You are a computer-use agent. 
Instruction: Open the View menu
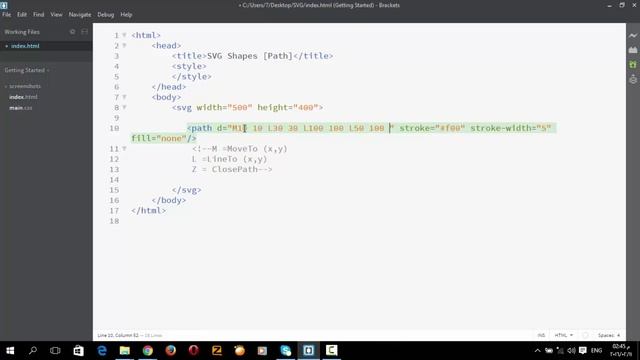click(x=56, y=14)
